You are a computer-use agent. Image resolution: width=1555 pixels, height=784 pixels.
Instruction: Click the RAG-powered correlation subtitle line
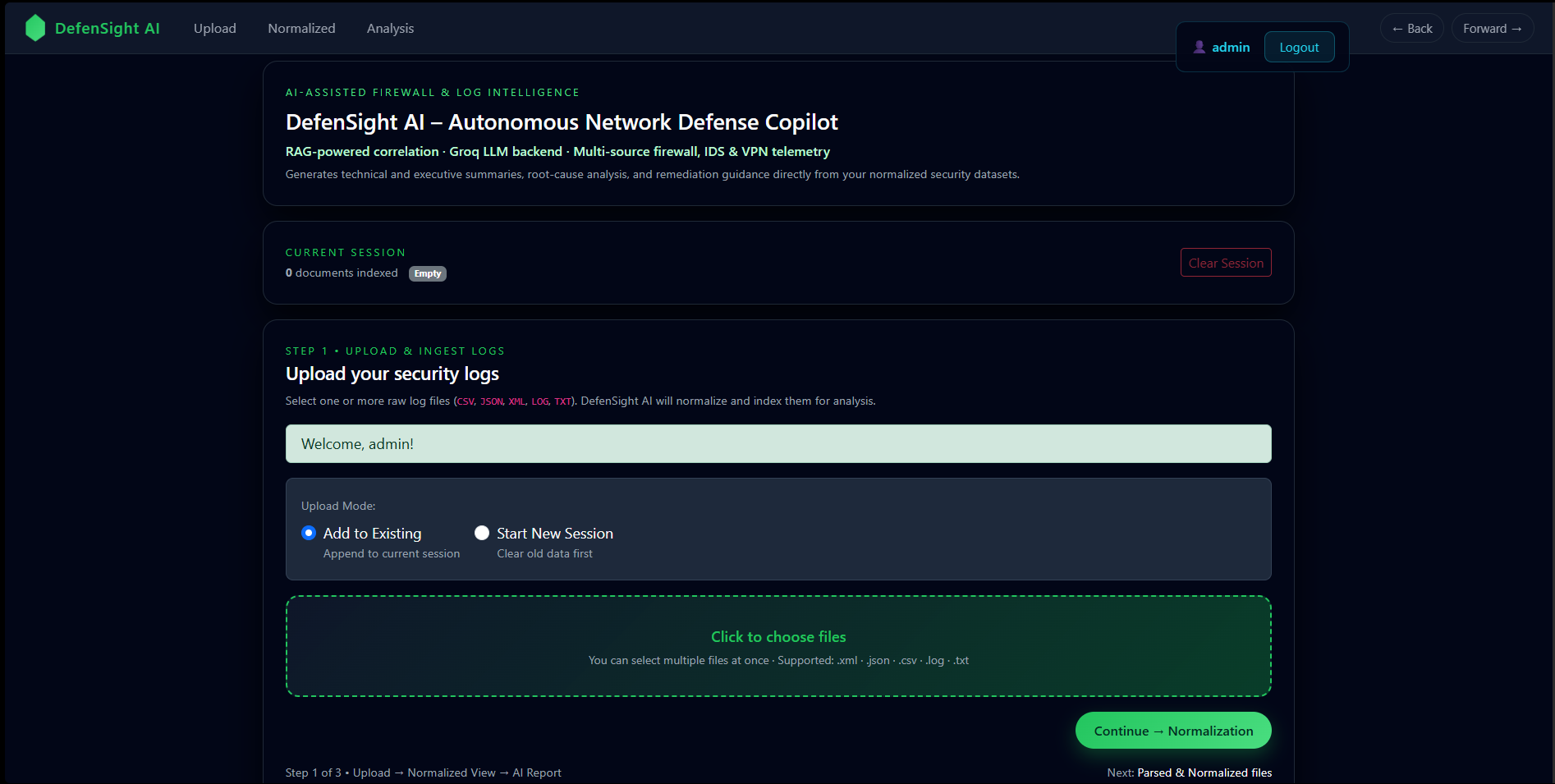tap(557, 152)
